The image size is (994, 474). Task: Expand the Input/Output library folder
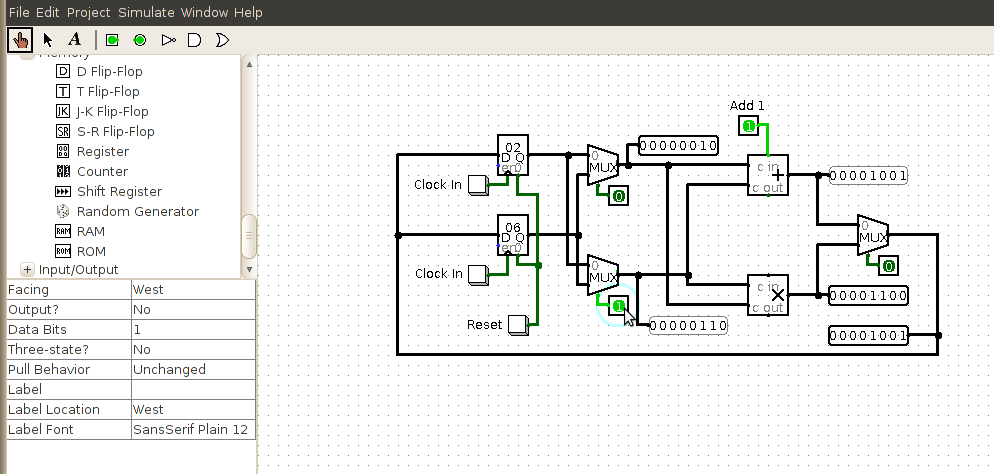(x=27, y=269)
